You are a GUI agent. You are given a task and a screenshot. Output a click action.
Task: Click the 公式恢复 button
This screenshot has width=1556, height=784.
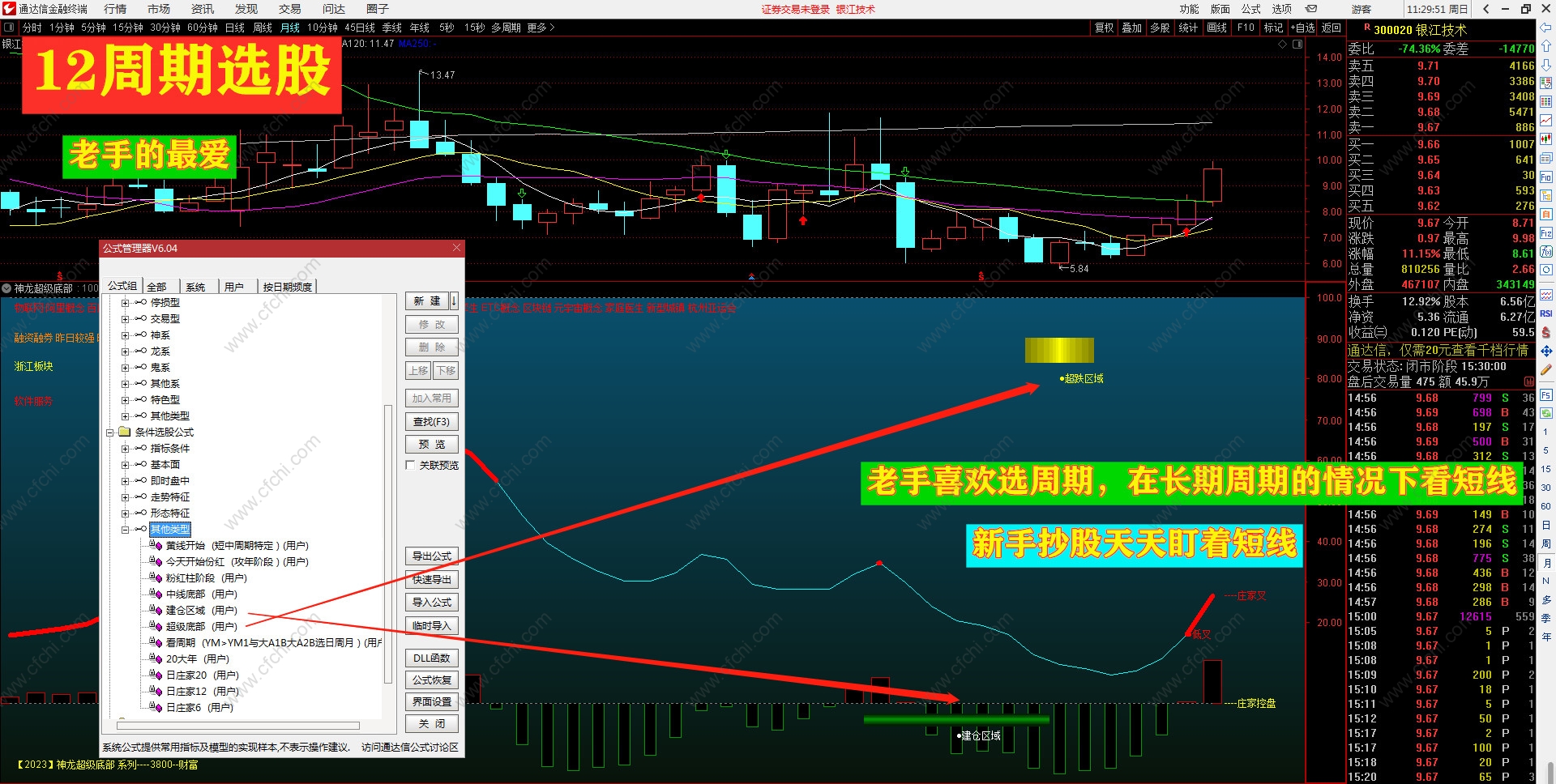[x=431, y=680]
